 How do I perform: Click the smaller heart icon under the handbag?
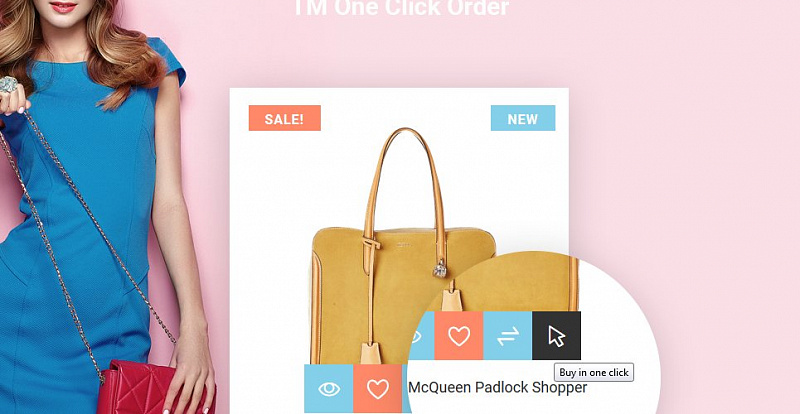378,389
